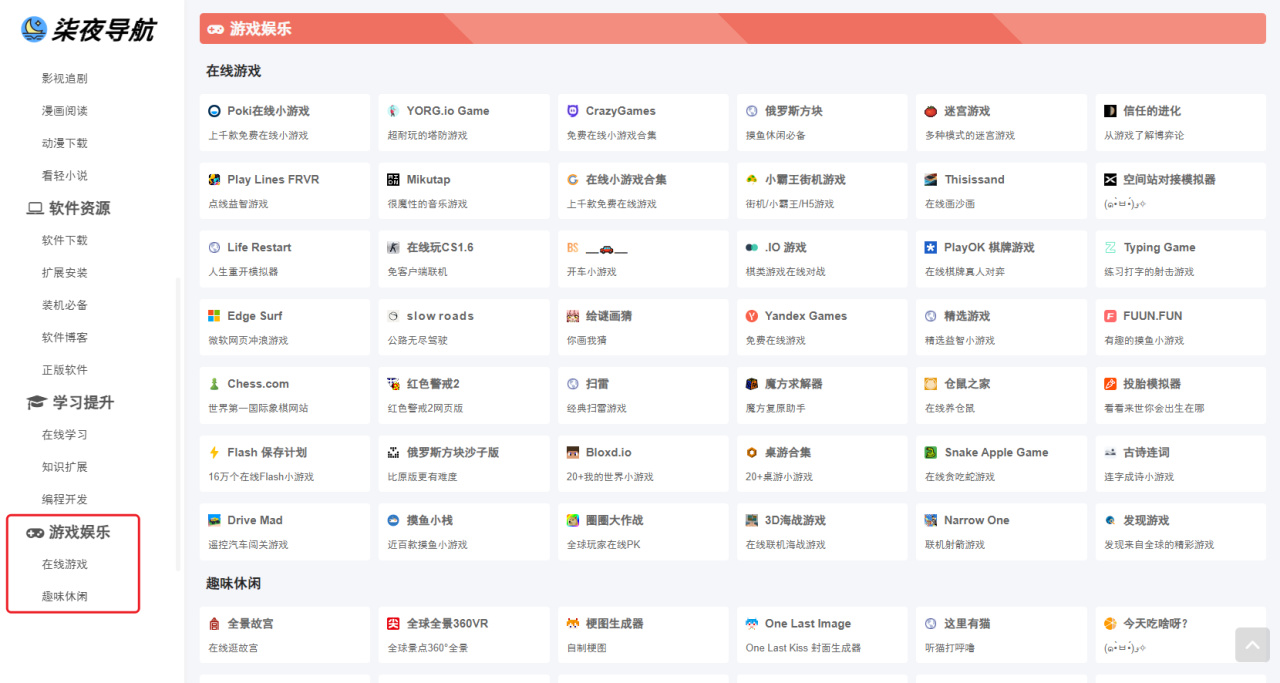Open the 全球全景360VR card
The height and width of the screenshot is (683, 1280).
[464, 634]
